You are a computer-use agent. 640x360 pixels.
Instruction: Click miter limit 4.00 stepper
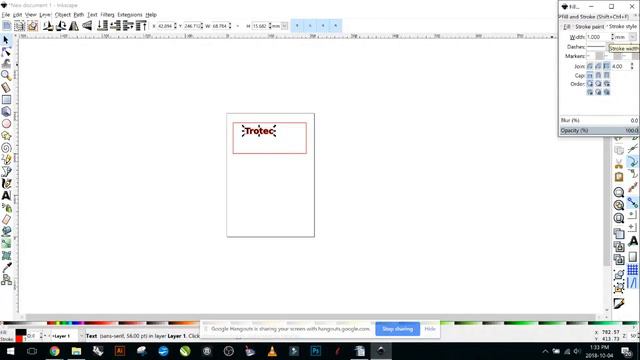(x=632, y=66)
